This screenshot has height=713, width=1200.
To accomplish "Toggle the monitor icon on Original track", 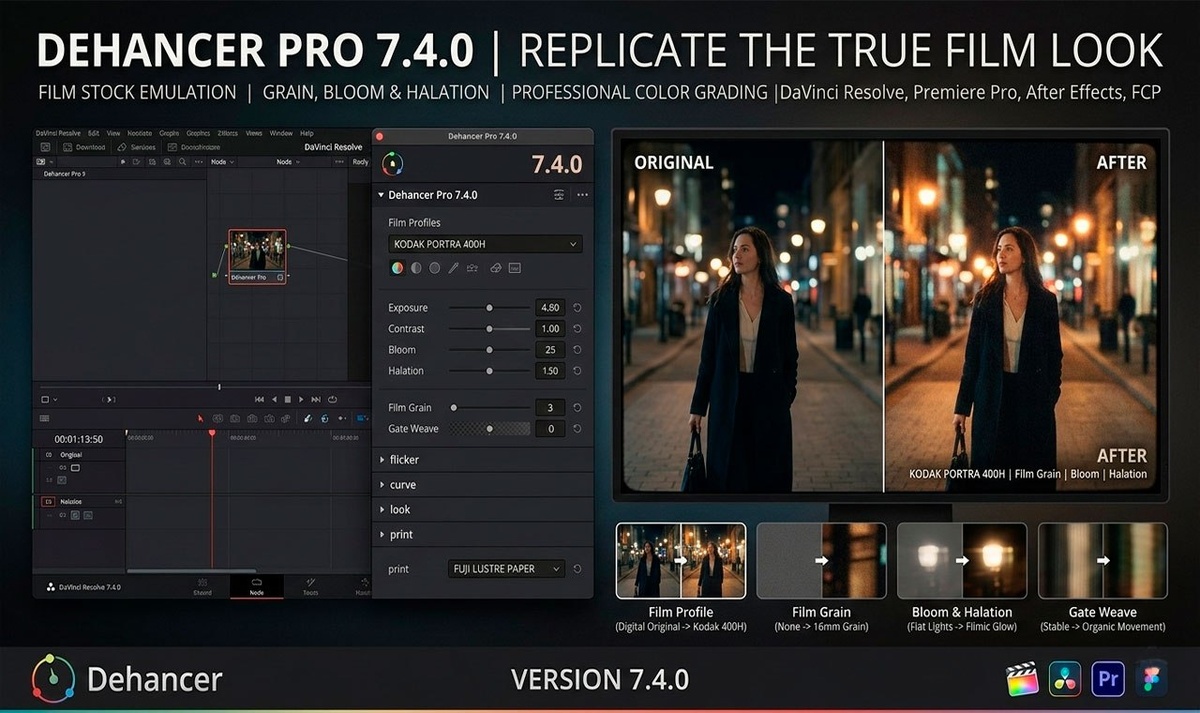I will pos(75,468).
